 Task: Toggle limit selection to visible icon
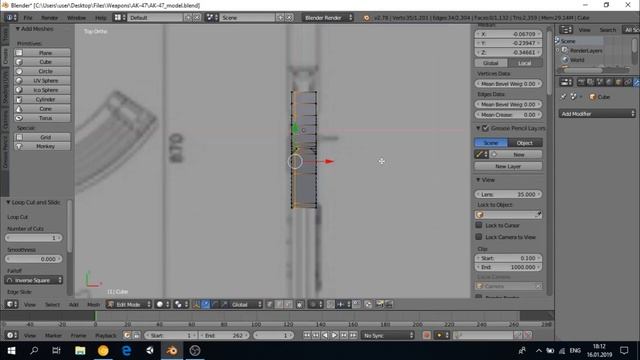pyautogui.click(x=300, y=304)
